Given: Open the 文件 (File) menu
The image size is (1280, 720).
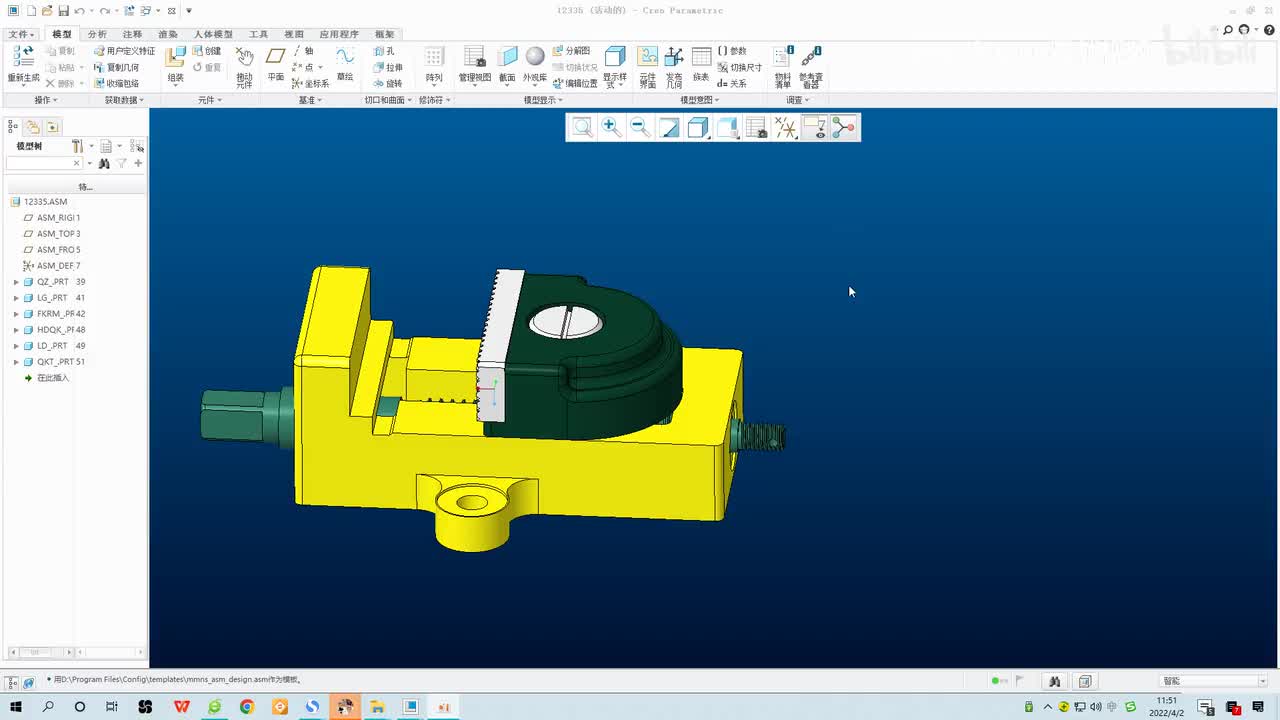Looking at the screenshot, I should click(x=20, y=34).
